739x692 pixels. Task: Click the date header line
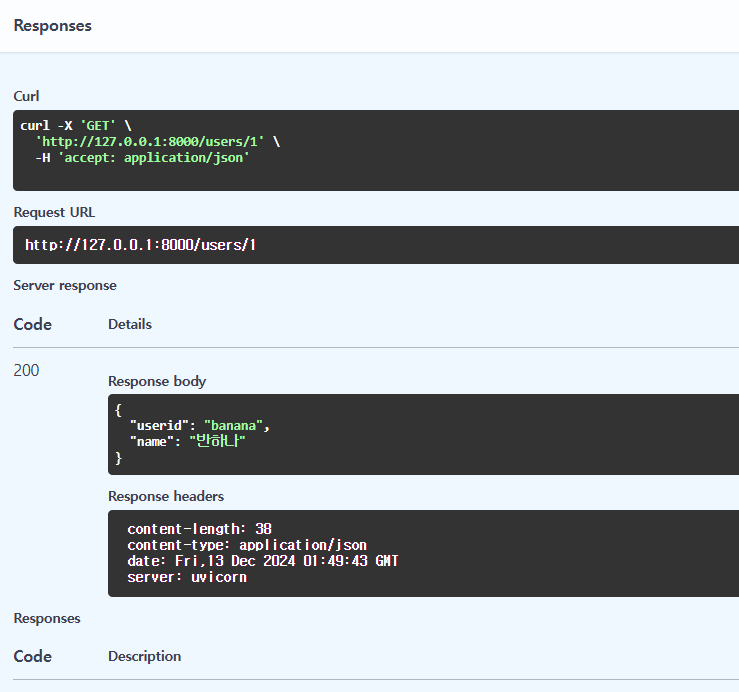[x=263, y=561]
